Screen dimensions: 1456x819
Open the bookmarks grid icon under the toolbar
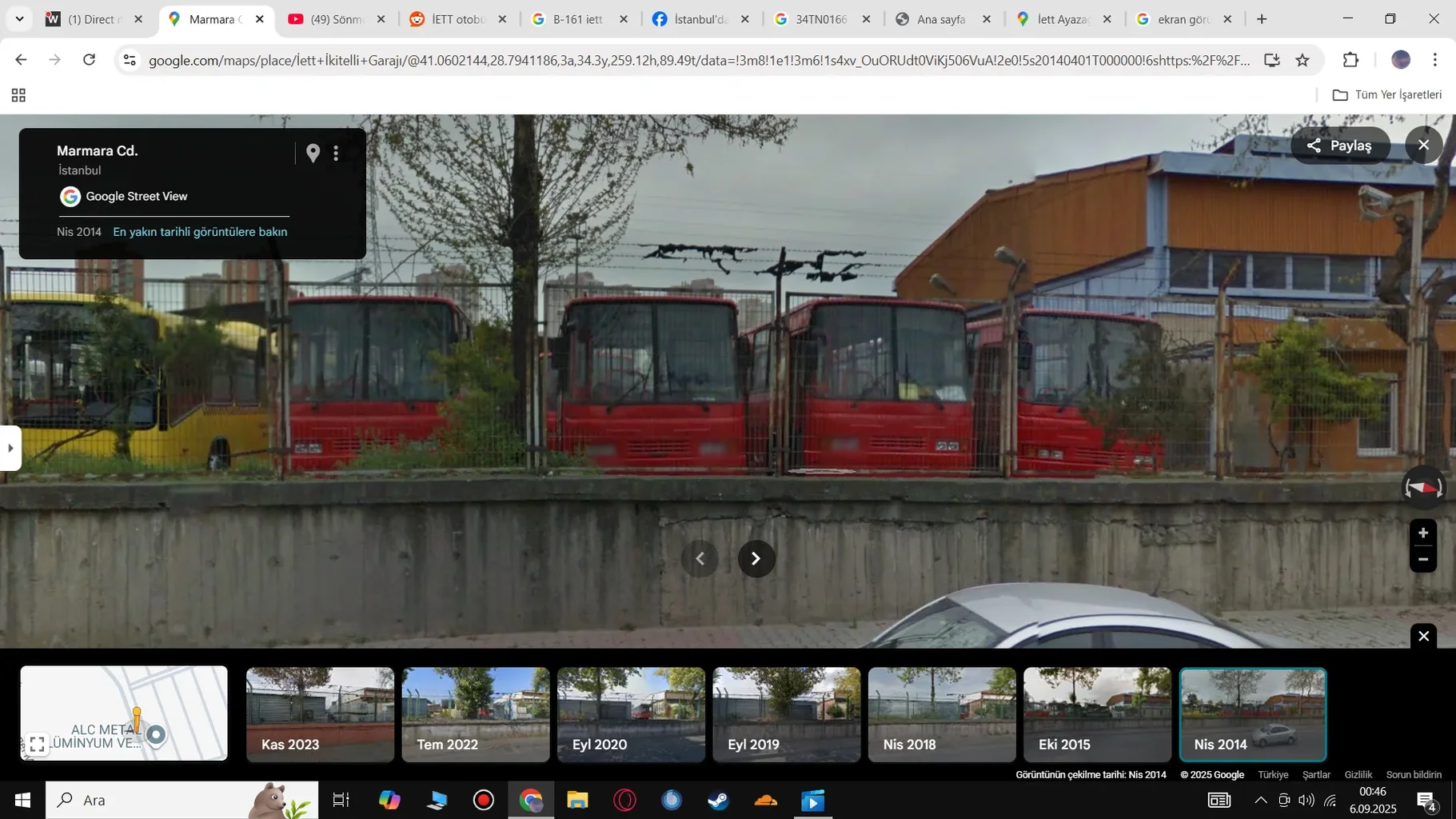coord(18,95)
